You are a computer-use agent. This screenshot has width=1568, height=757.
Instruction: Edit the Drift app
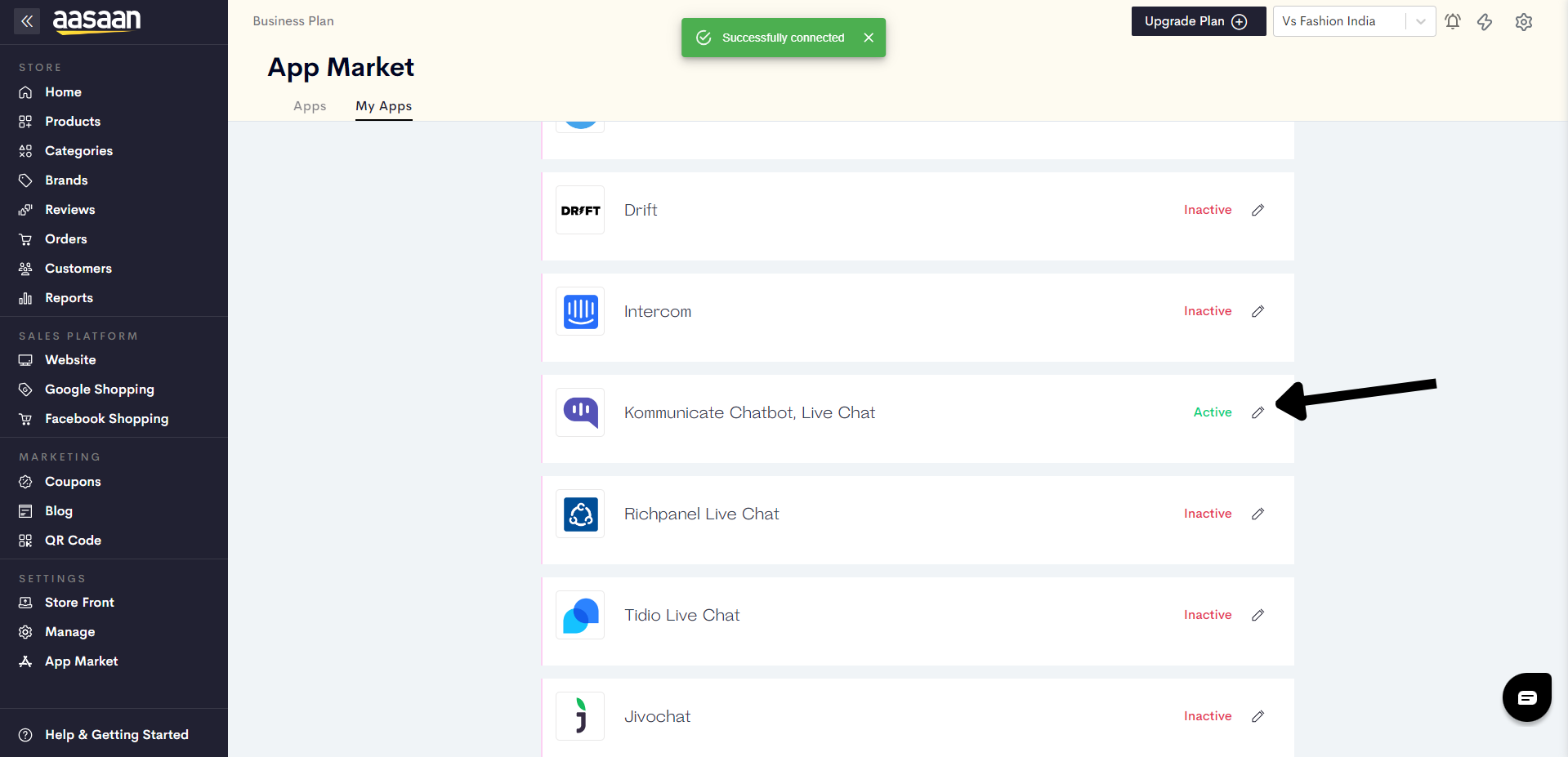1258,210
